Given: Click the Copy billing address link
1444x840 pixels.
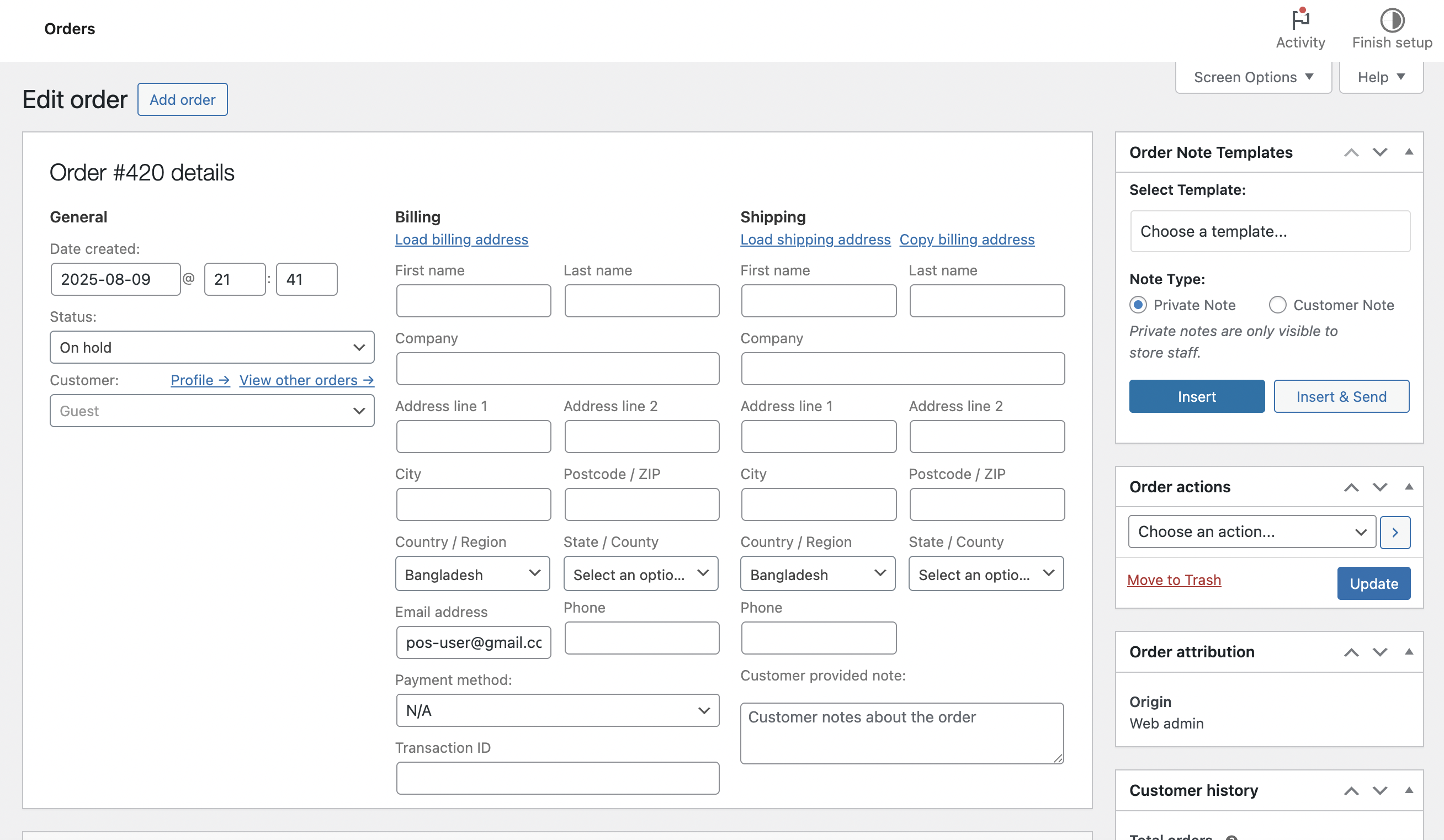Looking at the screenshot, I should coord(966,240).
